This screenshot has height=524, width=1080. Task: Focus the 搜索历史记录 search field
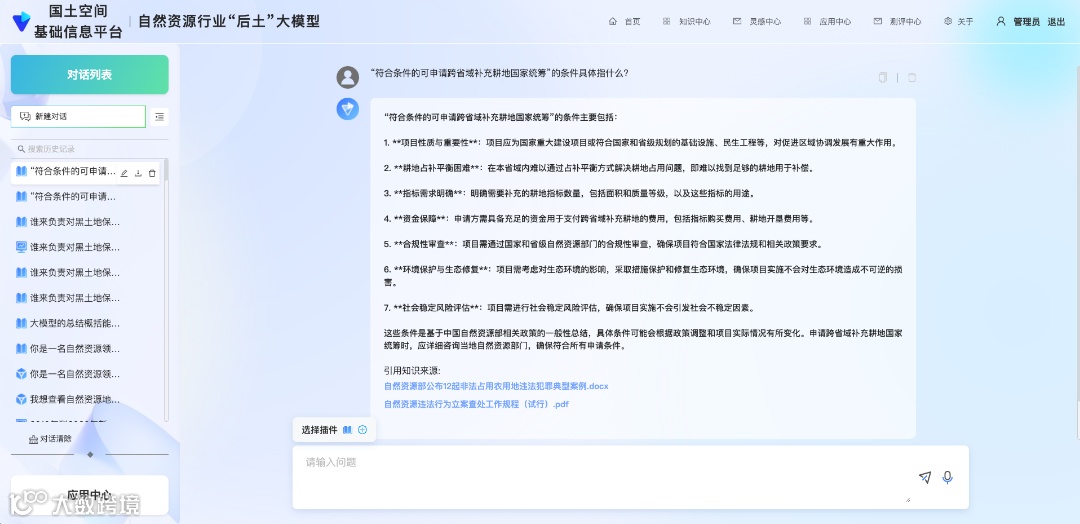click(90, 149)
